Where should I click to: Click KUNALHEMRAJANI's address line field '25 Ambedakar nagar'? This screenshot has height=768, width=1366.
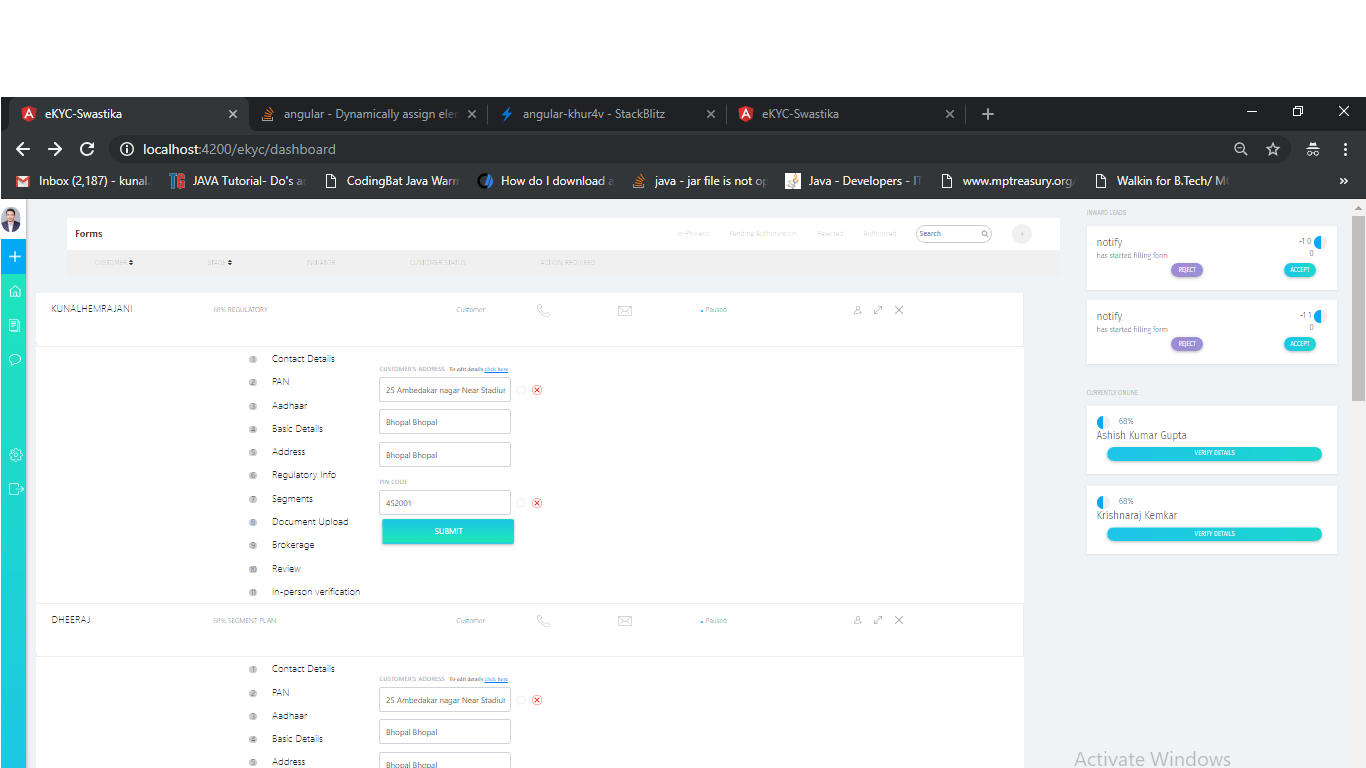[x=445, y=390]
